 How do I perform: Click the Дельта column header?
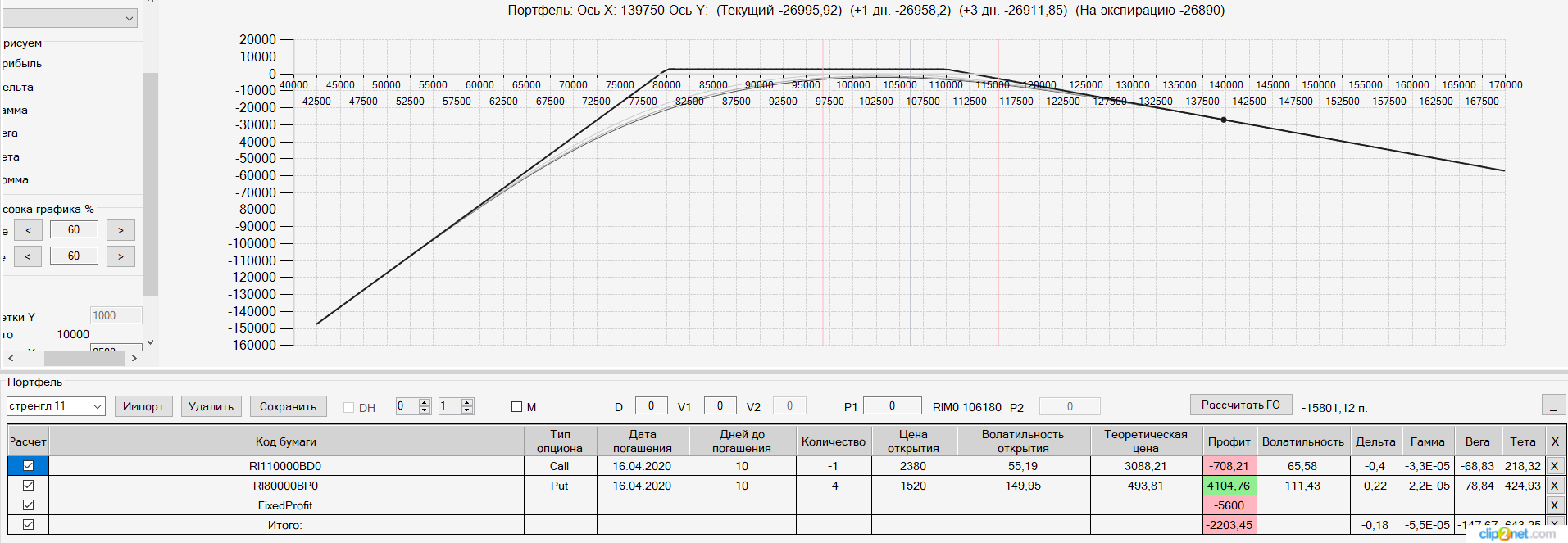(x=1375, y=441)
